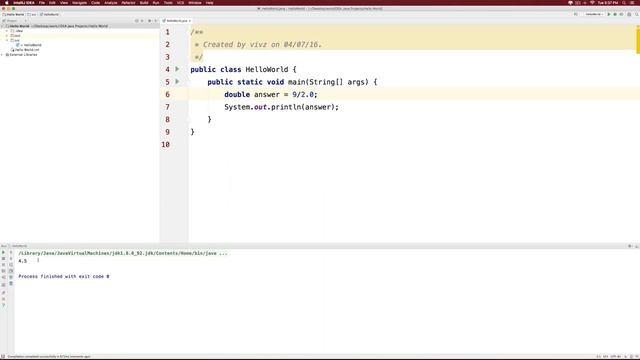Screen dimensions: 640x360
Task: Collapse the src folder in the project tree
Action: click(x=7, y=40)
